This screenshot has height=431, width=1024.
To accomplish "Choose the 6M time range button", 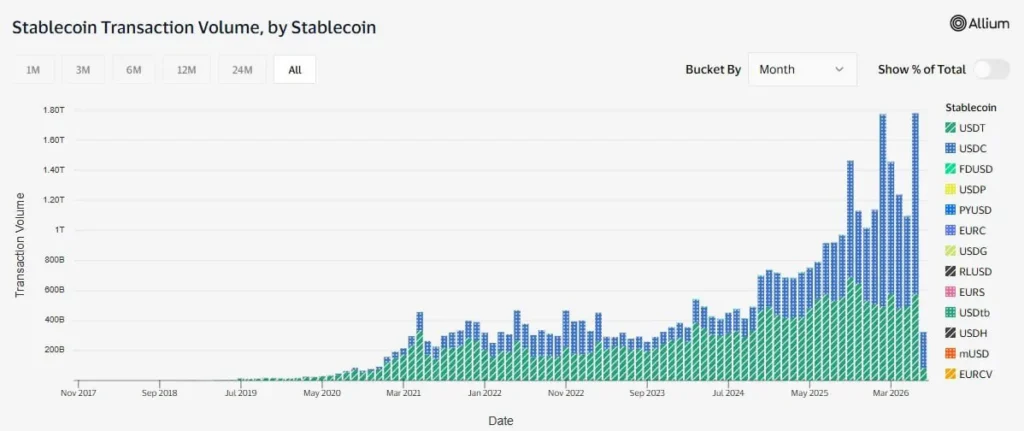I will coord(134,70).
